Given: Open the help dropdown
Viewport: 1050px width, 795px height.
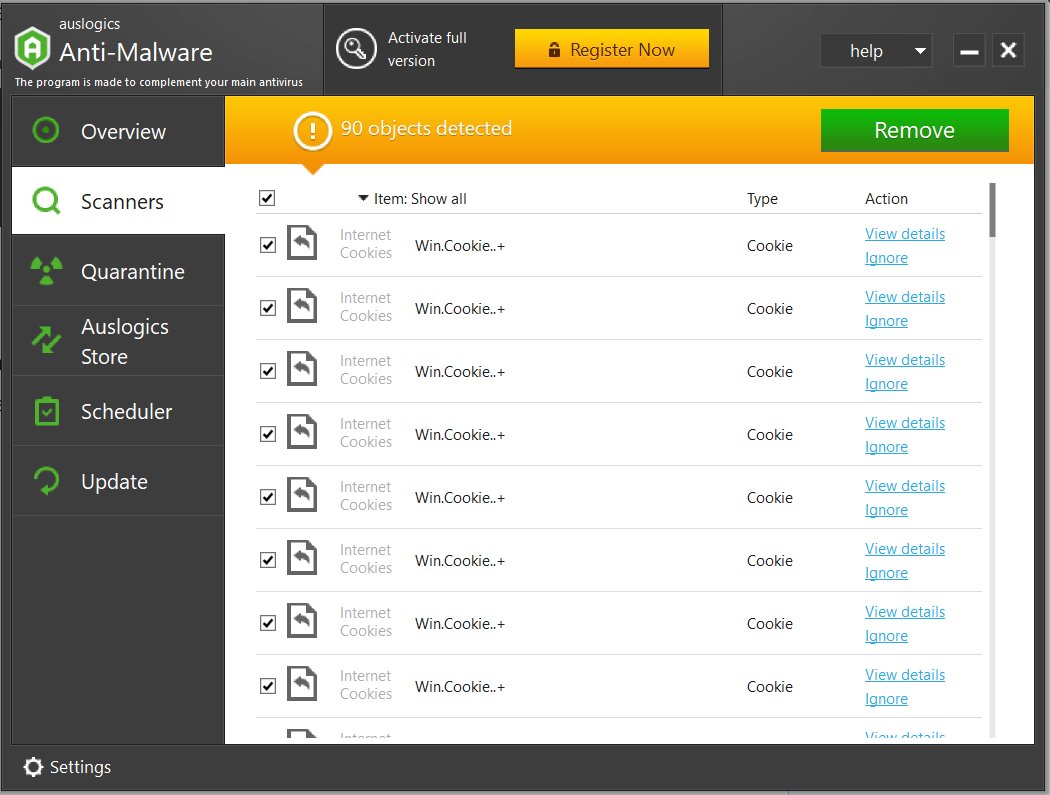Looking at the screenshot, I should pos(876,50).
